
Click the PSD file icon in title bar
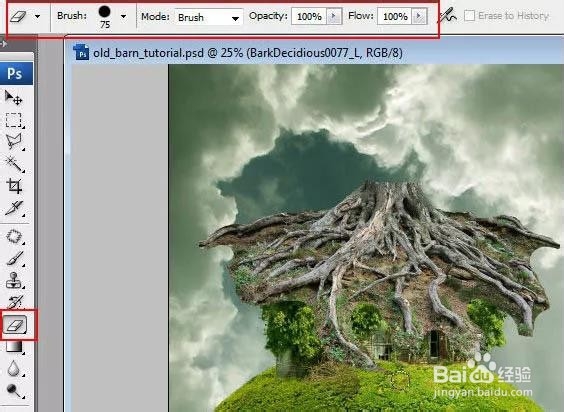point(81,52)
